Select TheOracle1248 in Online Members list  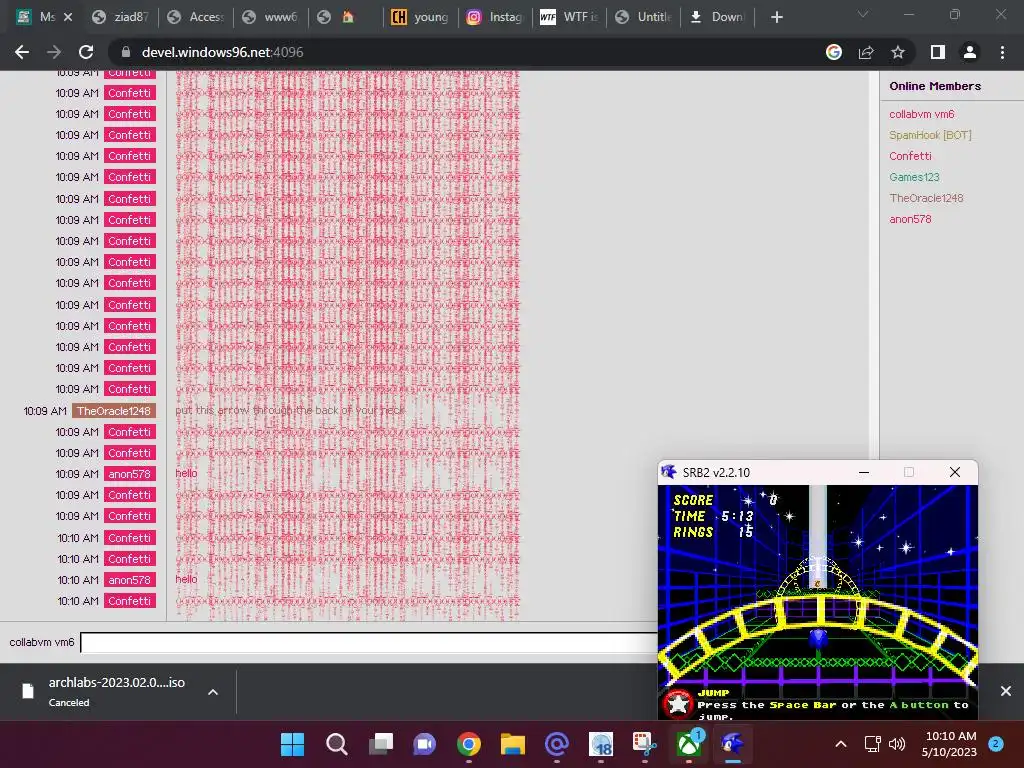(926, 198)
